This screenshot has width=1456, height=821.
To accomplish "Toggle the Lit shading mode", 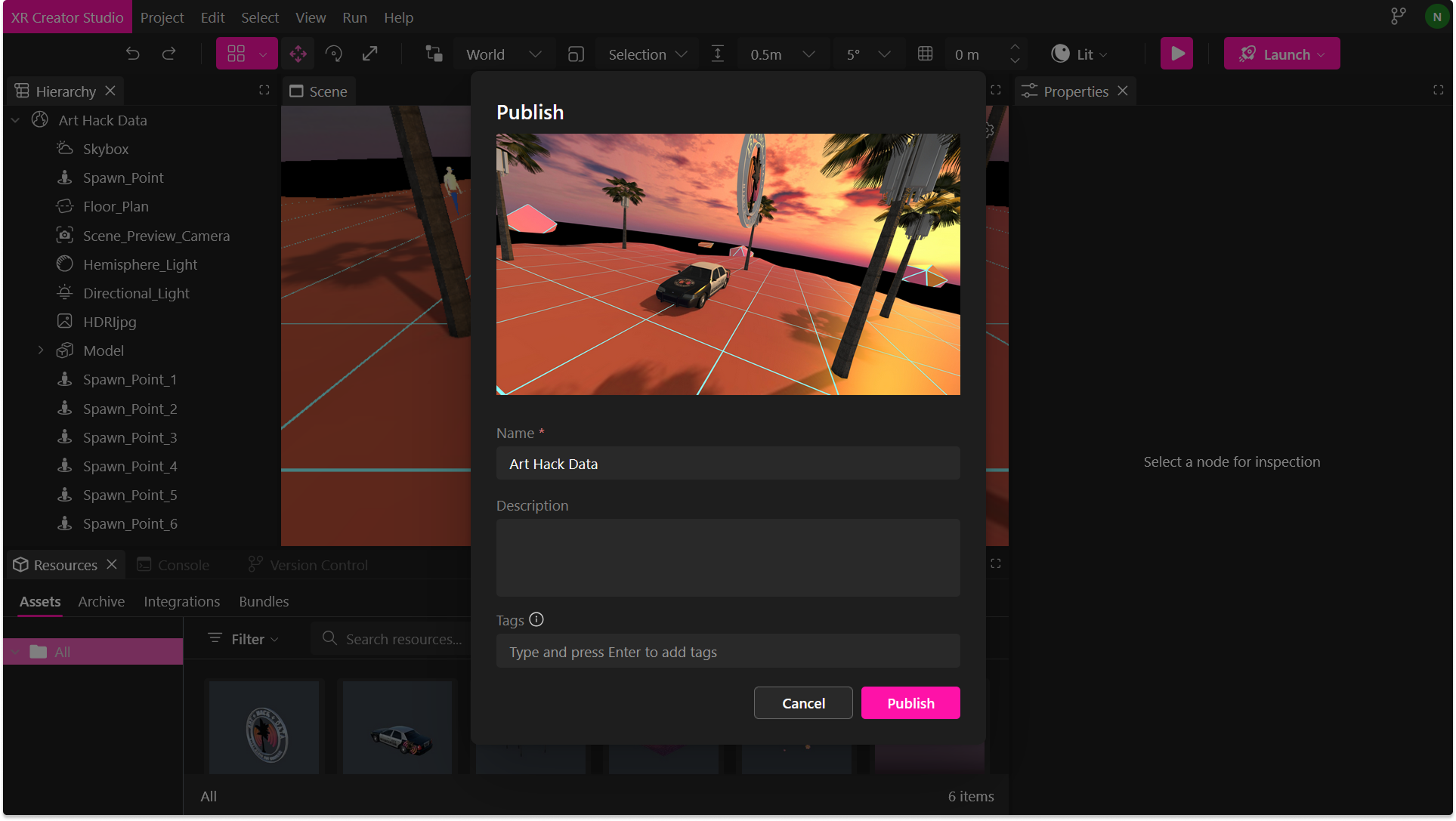I will (x=1079, y=54).
